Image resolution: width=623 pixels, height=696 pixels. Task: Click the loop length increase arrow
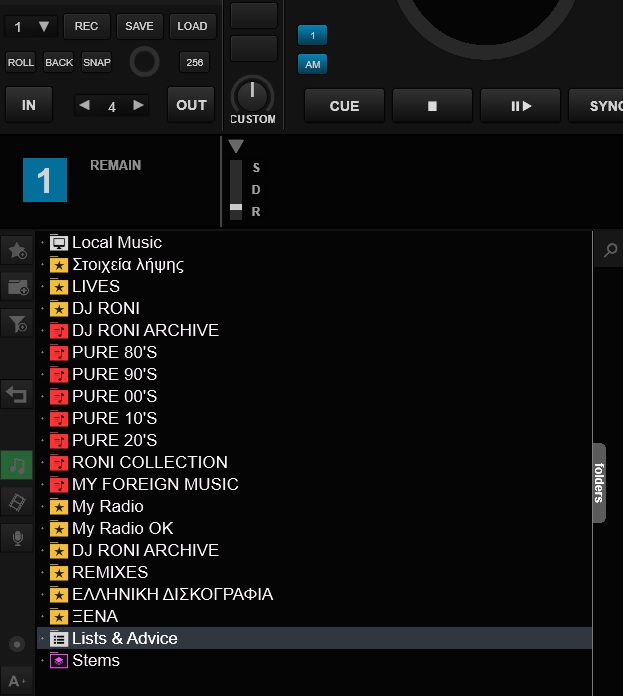[x=138, y=105]
